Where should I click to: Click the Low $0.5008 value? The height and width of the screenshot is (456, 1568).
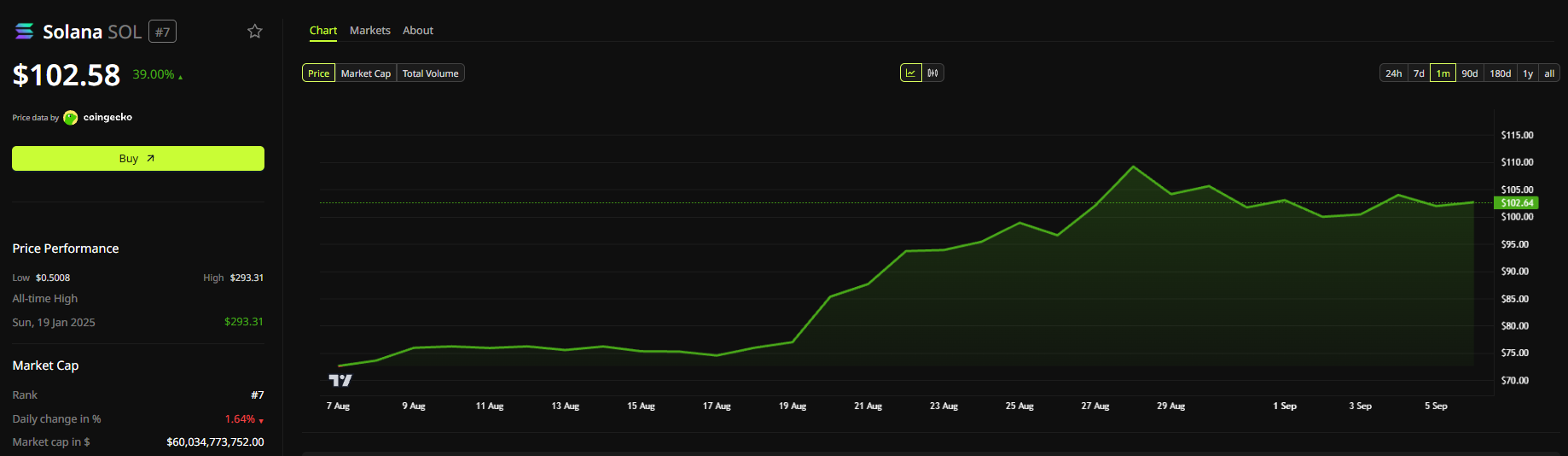[x=53, y=278]
